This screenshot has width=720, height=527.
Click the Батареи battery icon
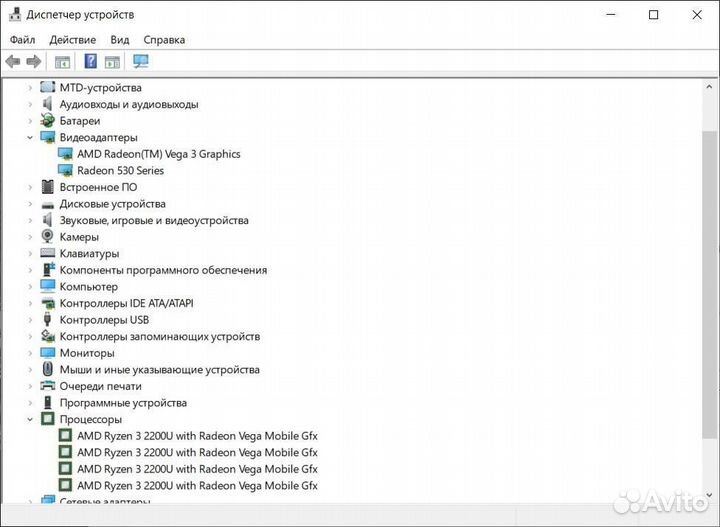[48, 121]
